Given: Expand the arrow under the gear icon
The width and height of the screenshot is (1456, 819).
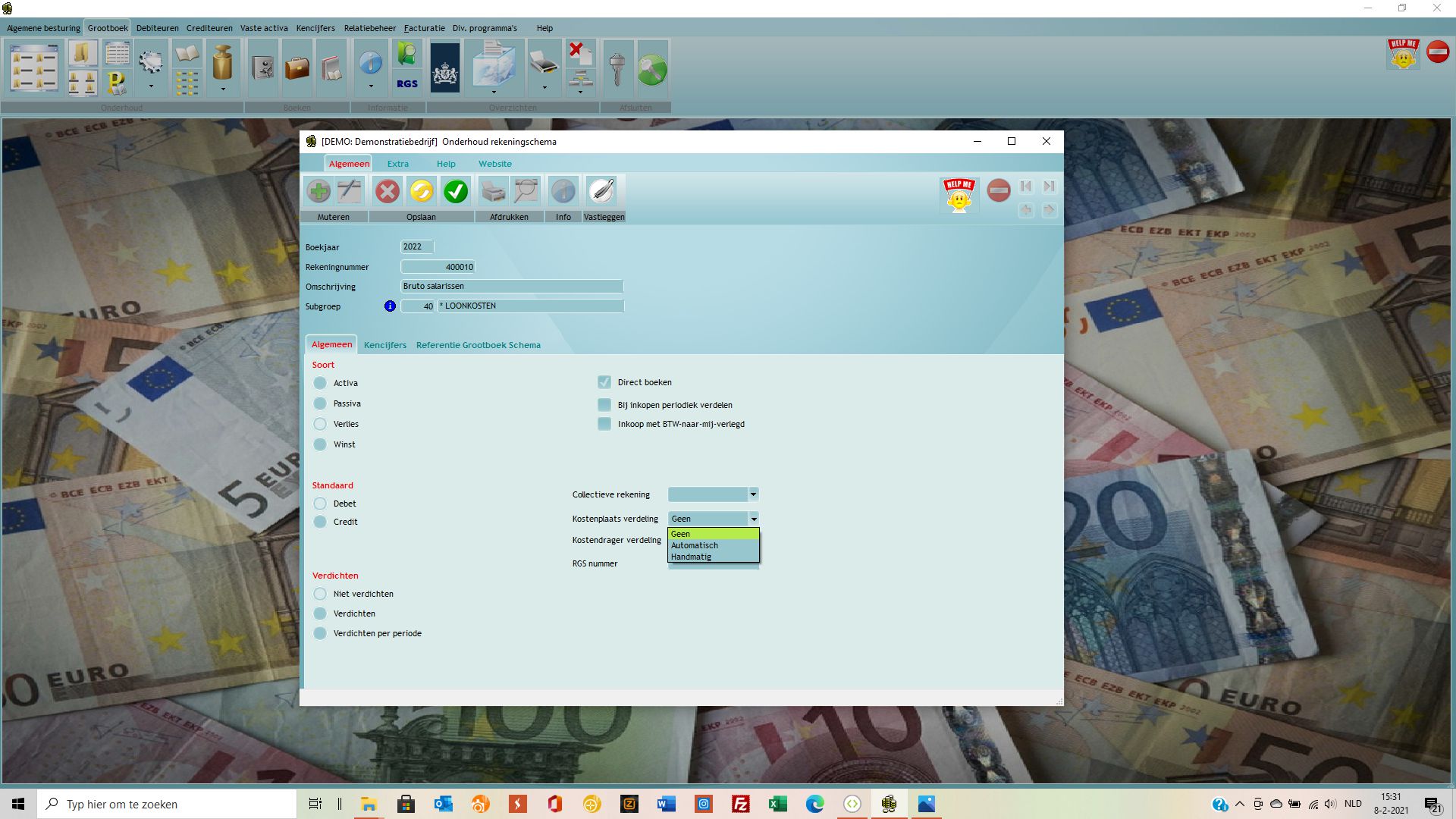Looking at the screenshot, I should (151, 86).
